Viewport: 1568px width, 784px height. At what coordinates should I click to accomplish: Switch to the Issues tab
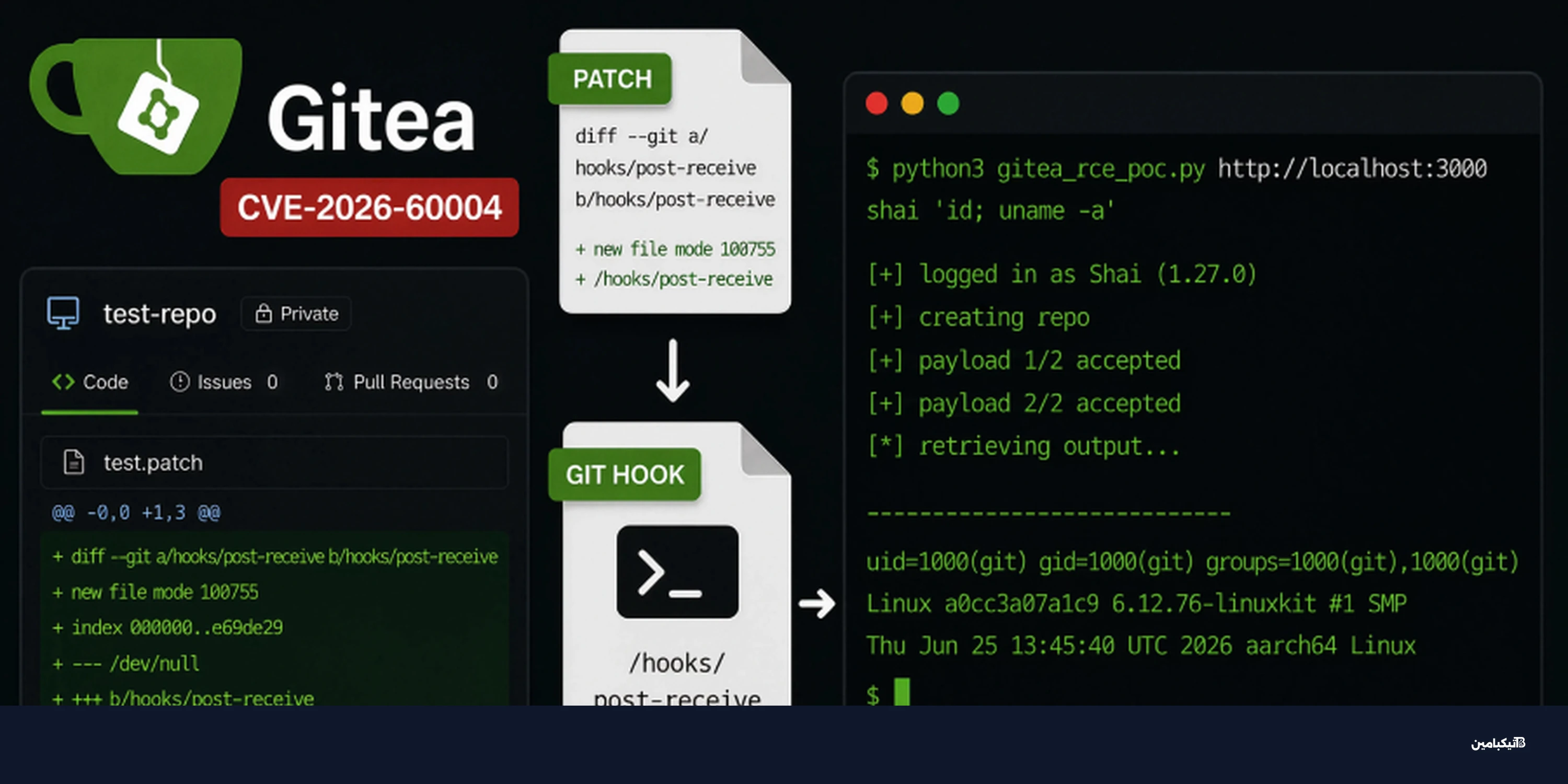(x=224, y=382)
